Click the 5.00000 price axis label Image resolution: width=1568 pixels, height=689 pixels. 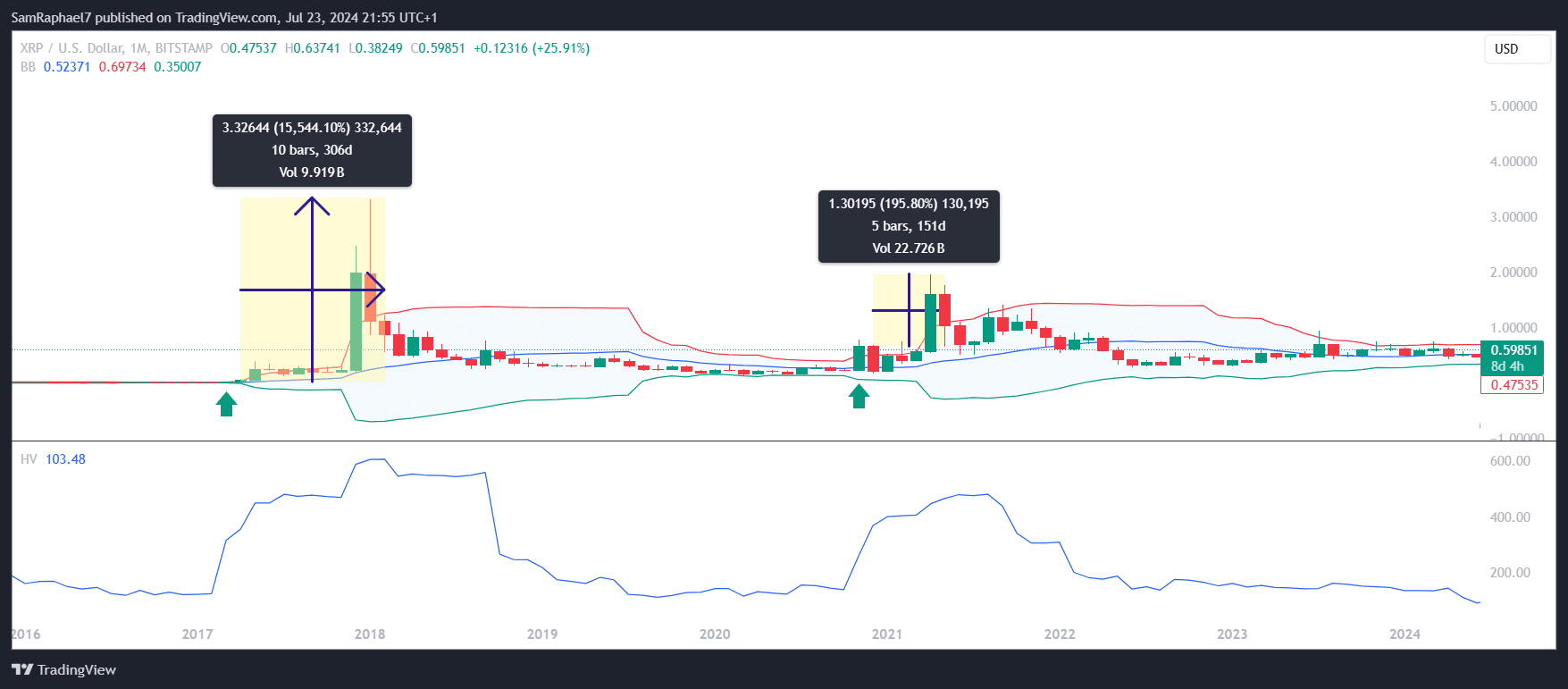pyautogui.click(x=1513, y=106)
